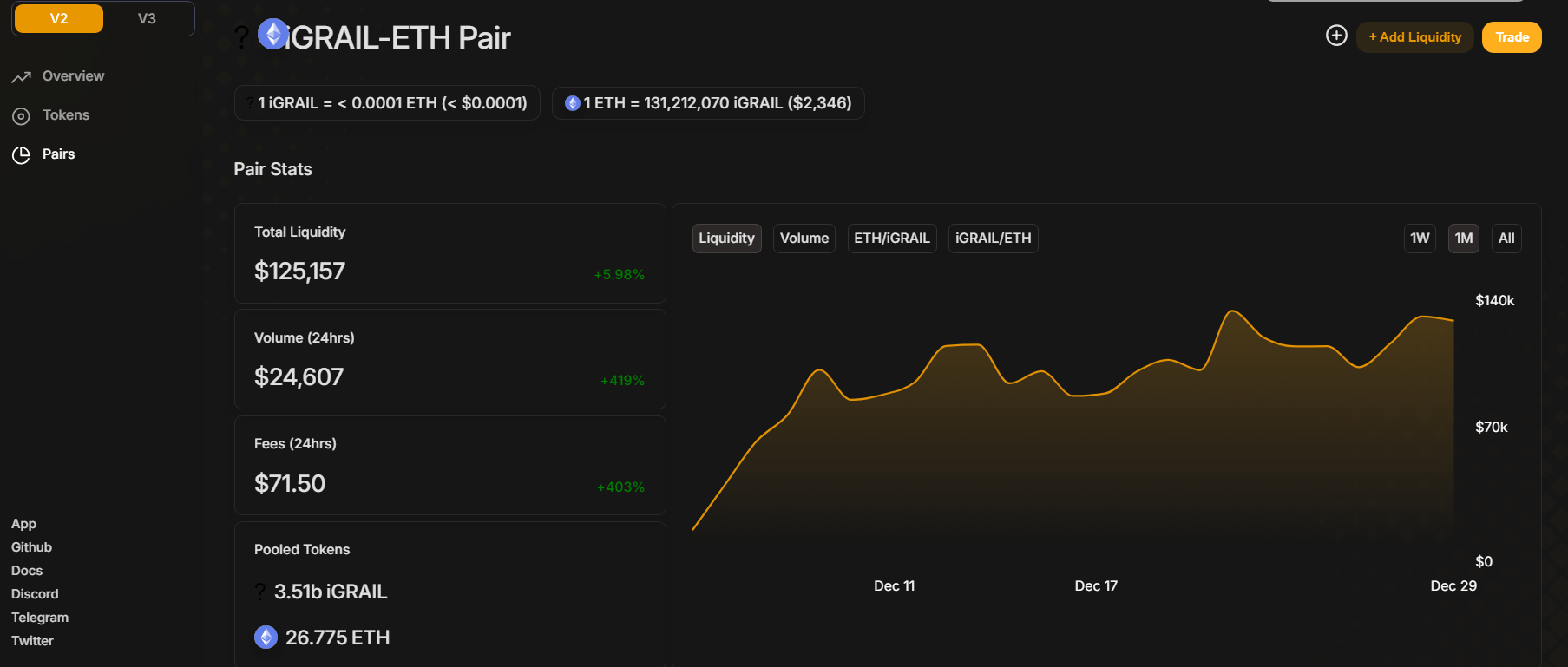The height and width of the screenshot is (667, 1568).
Task: Click the 3.51b iGRAIL pooled token amount
Action: pos(331,592)
